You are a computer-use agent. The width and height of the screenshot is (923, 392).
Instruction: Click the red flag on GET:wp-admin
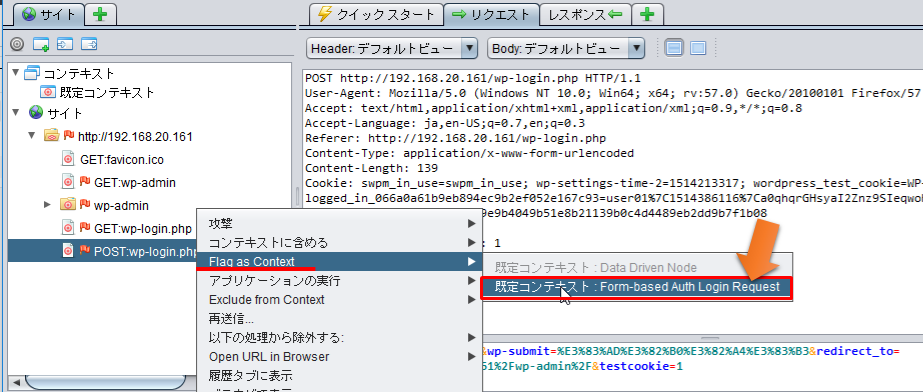click(x=85, y=181)
